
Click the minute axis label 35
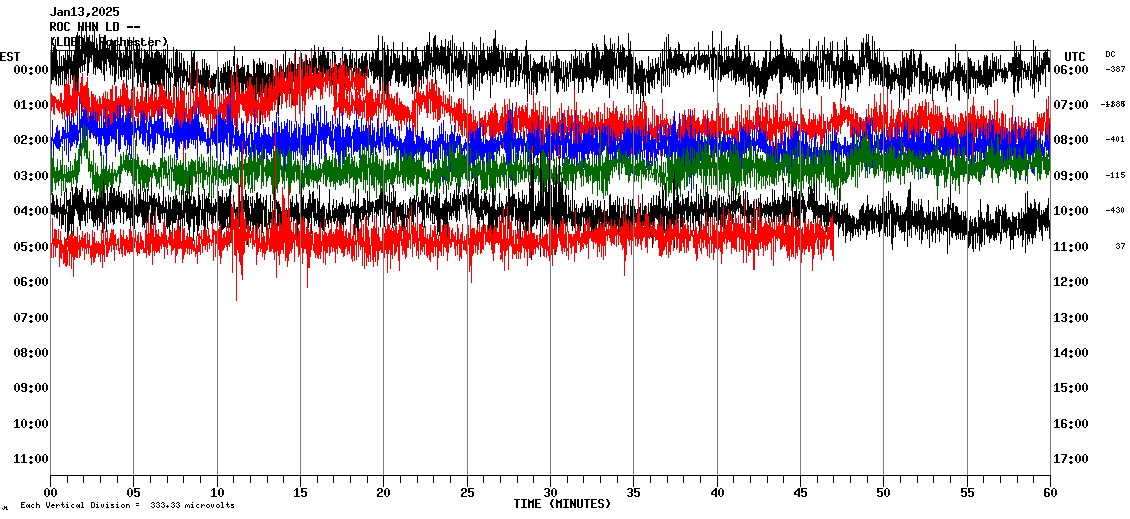633,492
